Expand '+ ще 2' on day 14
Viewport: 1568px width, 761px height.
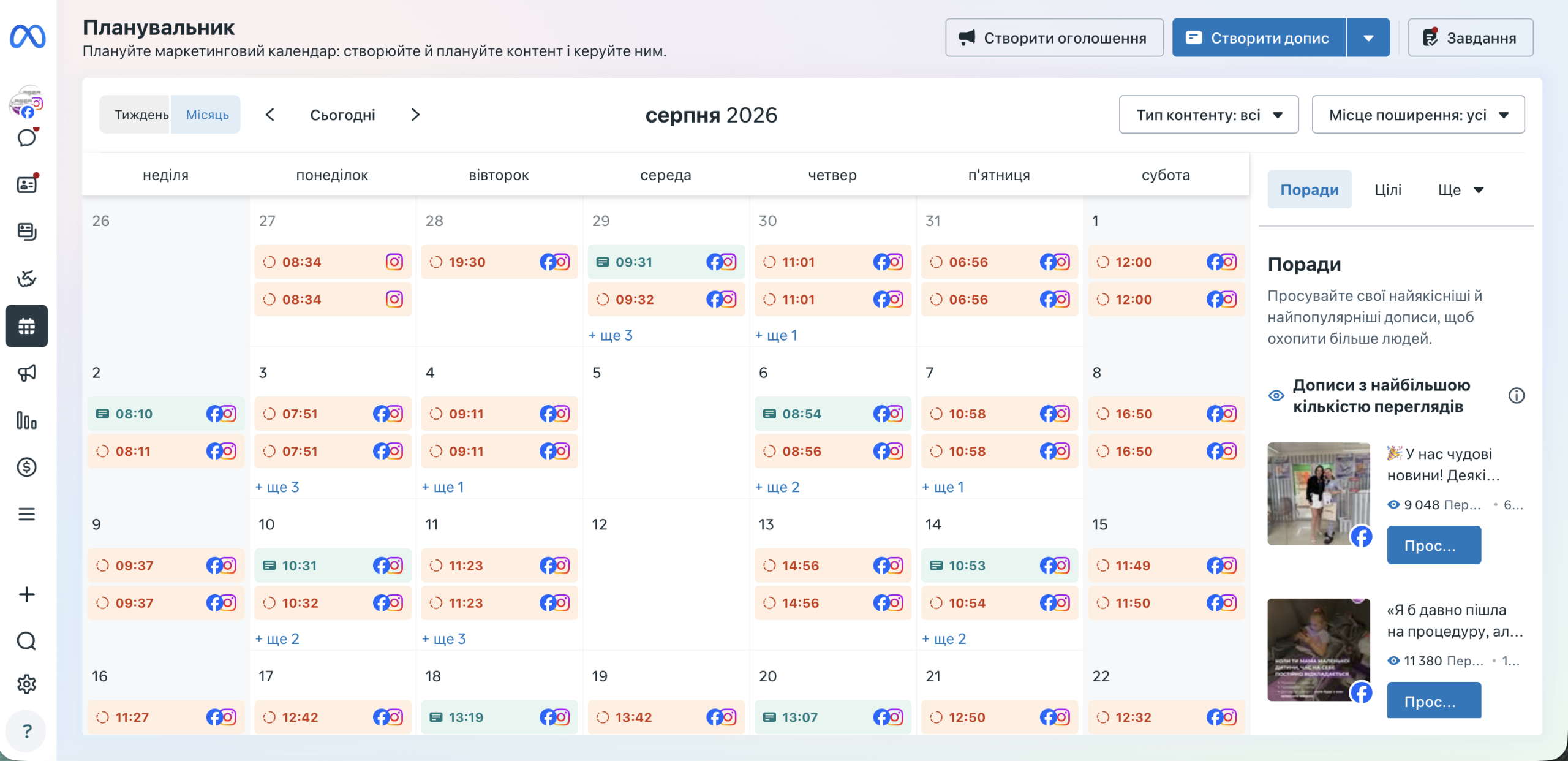(944, 639)
